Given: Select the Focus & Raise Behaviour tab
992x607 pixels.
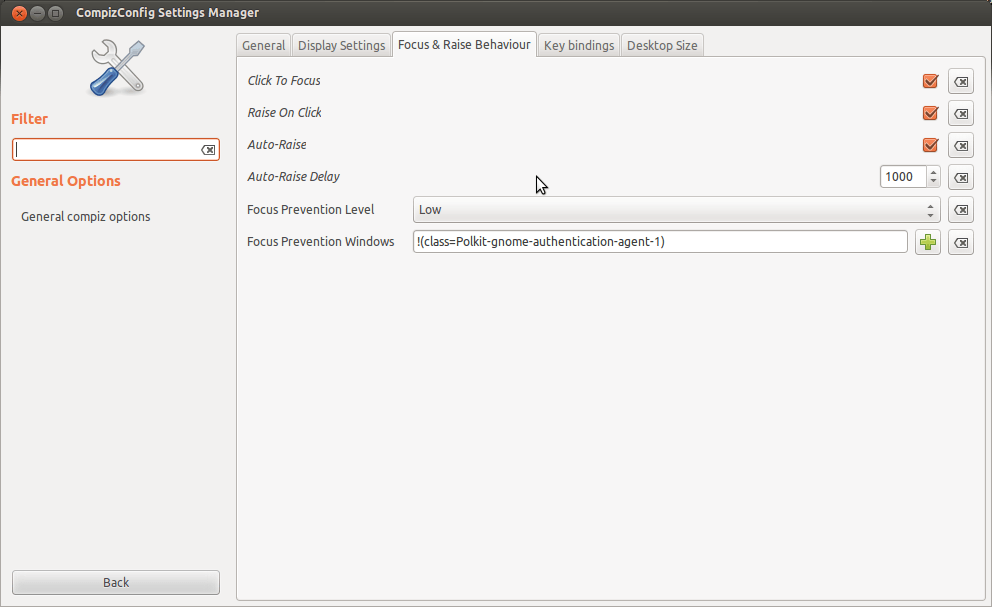Looking at the screenshot, I should 464,44.
